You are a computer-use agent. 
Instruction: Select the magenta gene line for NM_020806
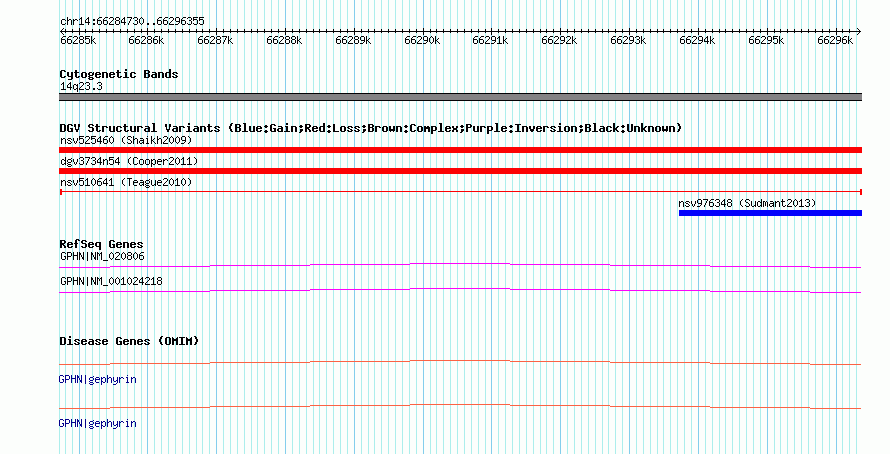point(460,265)
